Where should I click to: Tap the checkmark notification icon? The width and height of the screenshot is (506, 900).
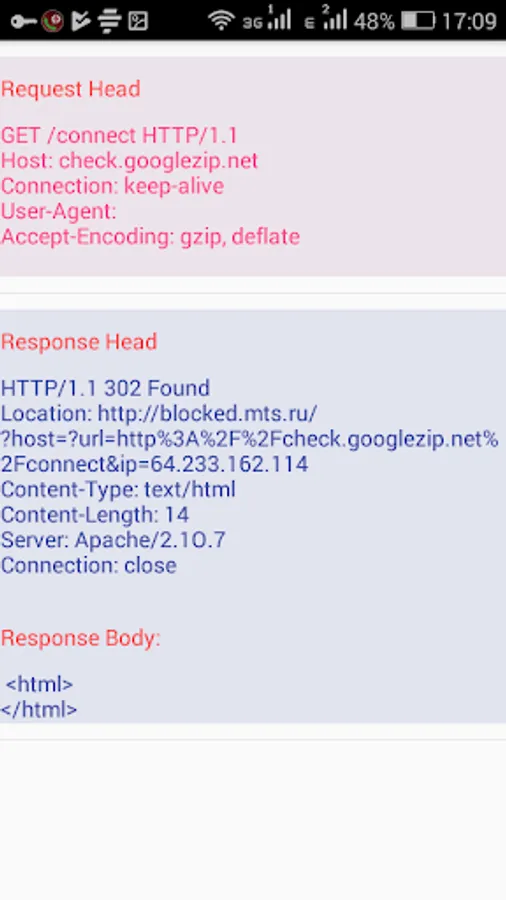click(x=80, y=21)
